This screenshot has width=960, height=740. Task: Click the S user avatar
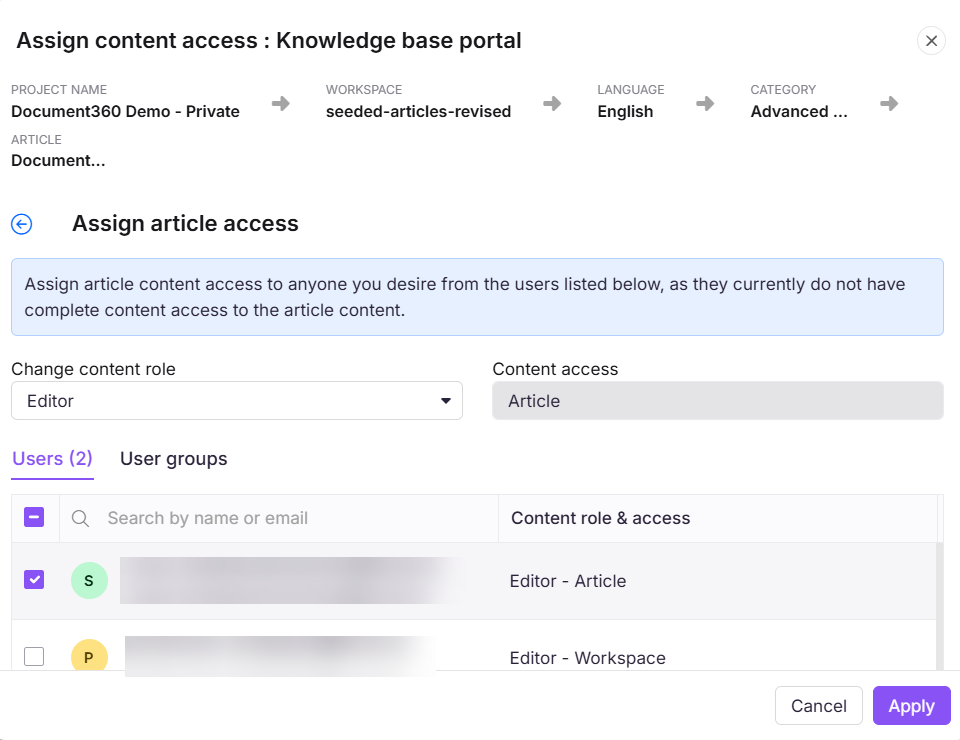click(89, 580)
